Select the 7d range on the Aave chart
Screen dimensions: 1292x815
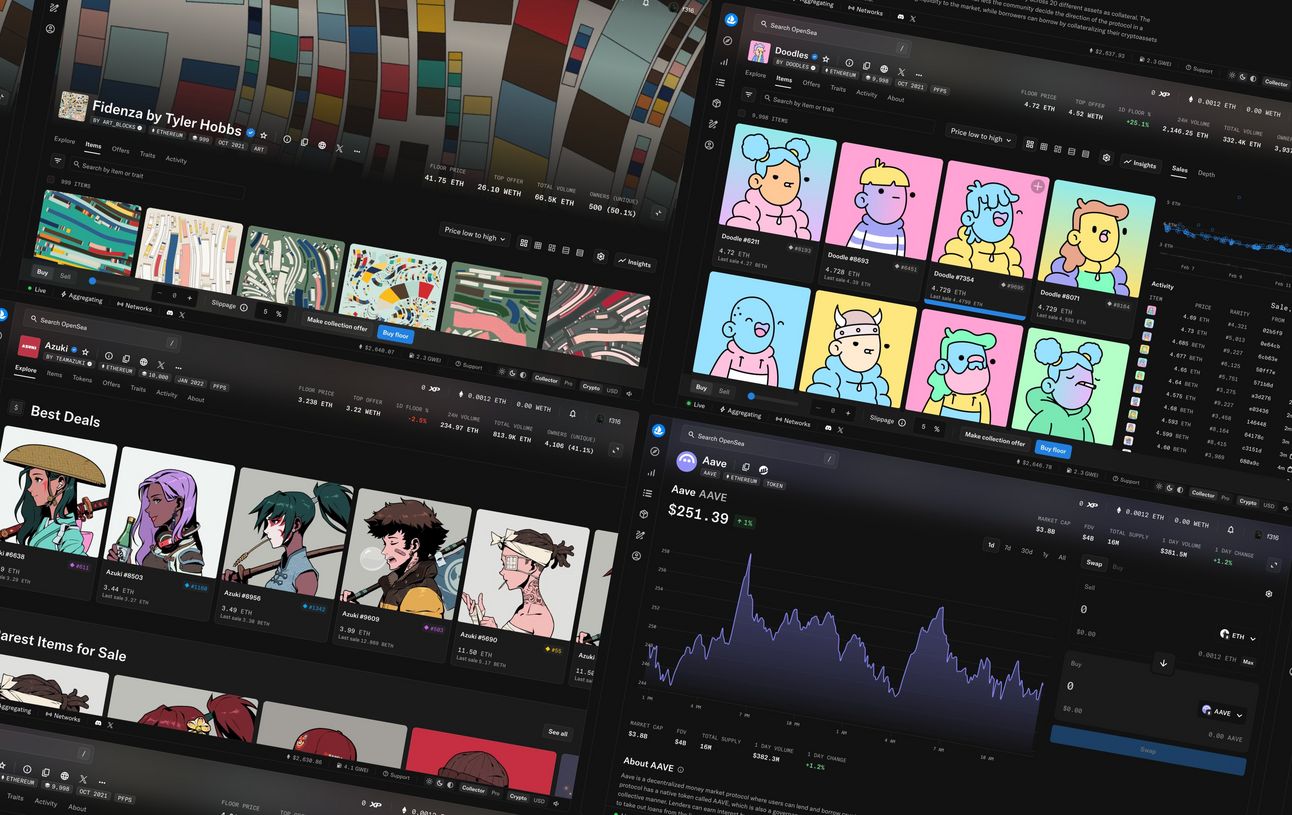[x=1007, y=548]
